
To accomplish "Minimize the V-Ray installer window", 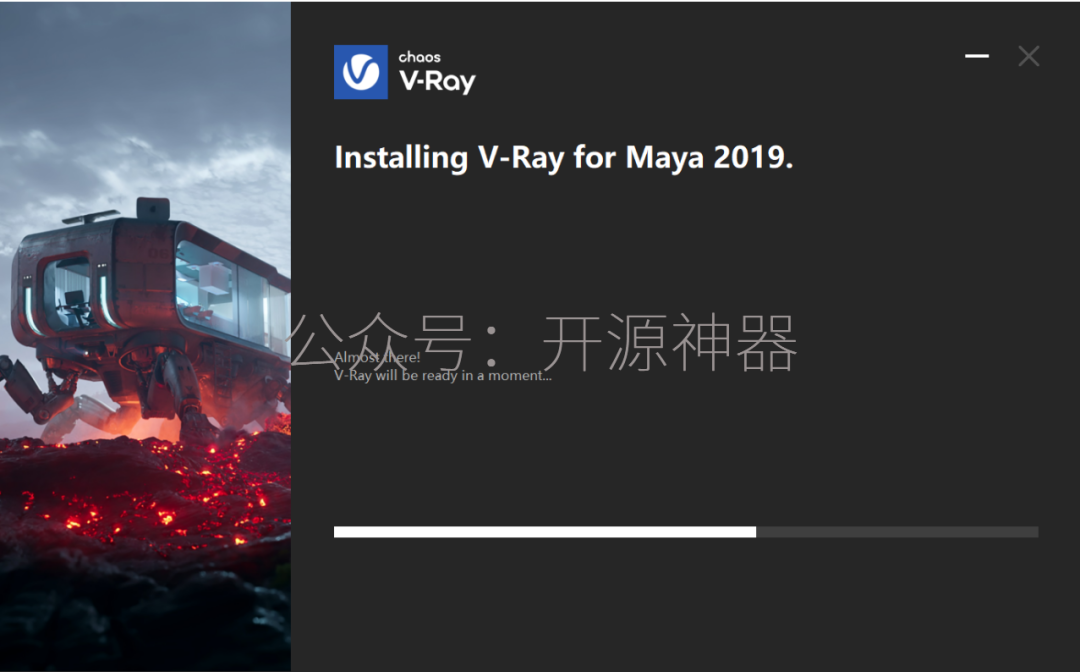I will 977,56.
